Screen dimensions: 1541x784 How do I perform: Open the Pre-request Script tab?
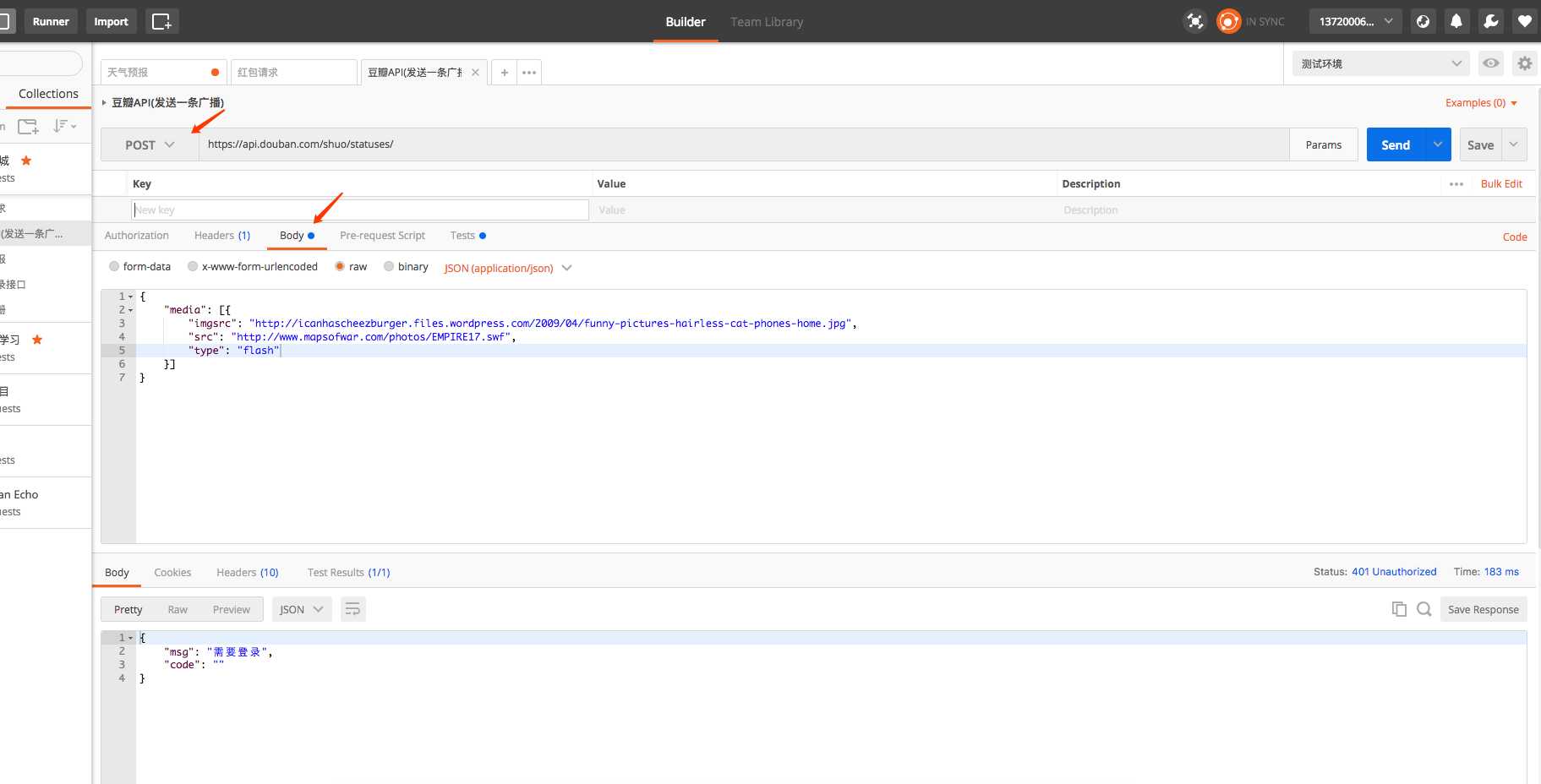[382, 236]
